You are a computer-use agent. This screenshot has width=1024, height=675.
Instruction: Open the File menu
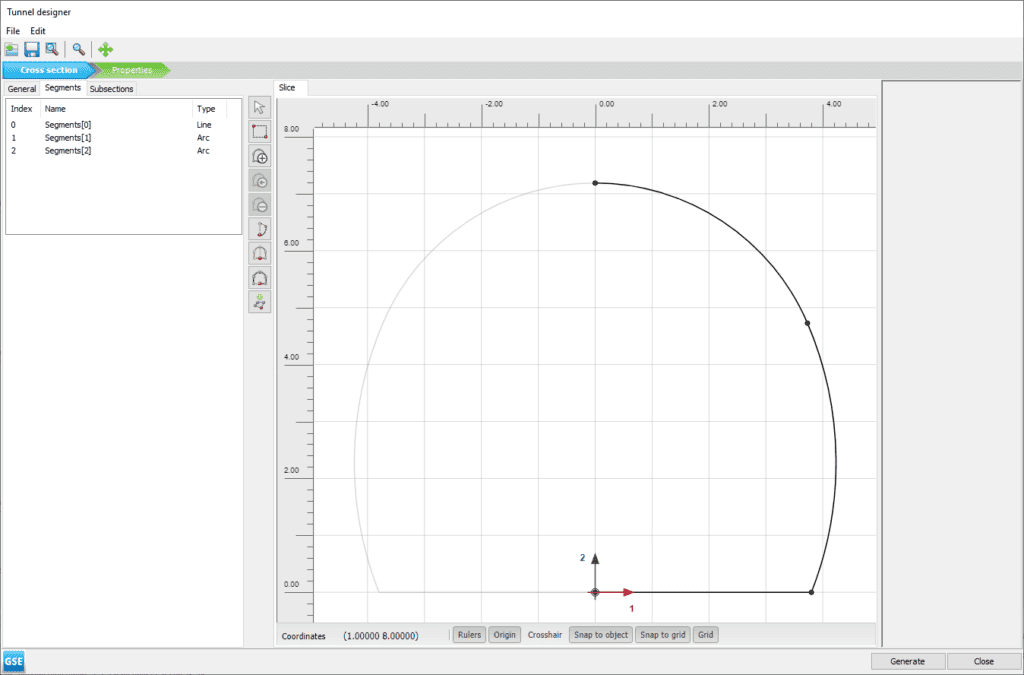[12, 30]
